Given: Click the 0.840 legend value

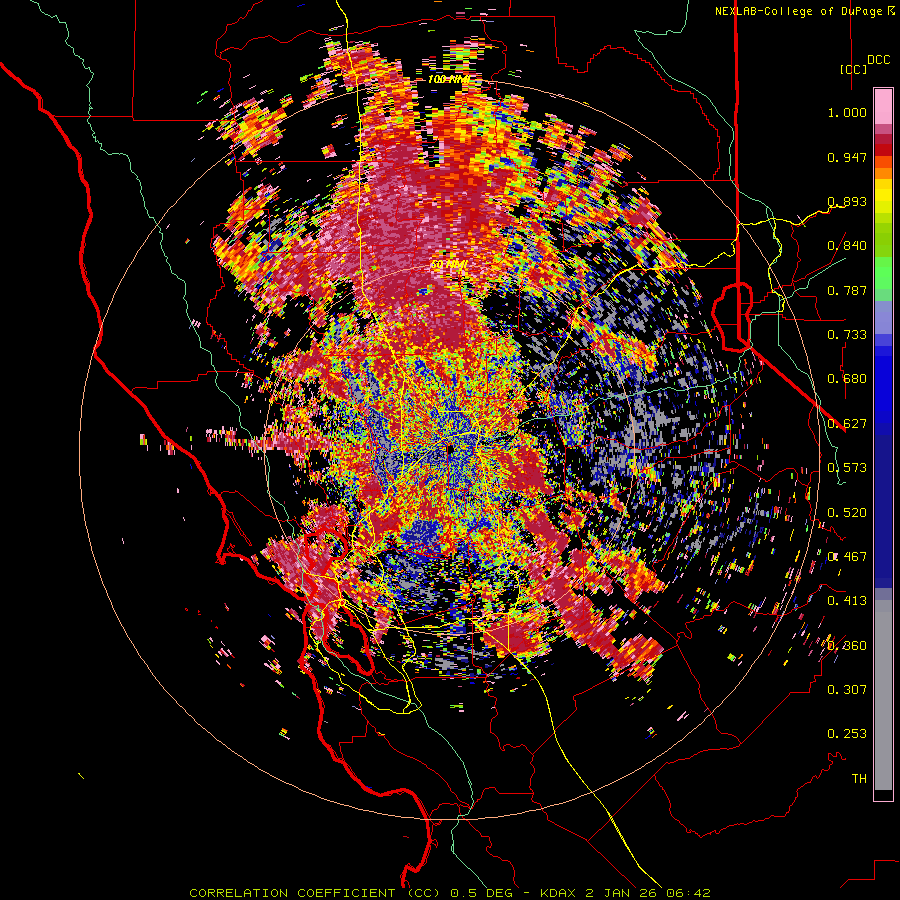Looking at the screenshot, I should click(847, 246).
